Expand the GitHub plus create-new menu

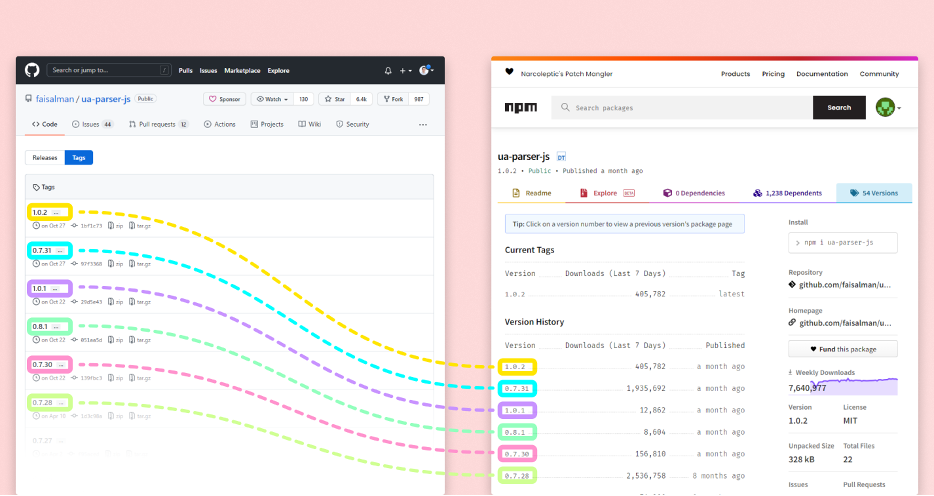point(405,70)
